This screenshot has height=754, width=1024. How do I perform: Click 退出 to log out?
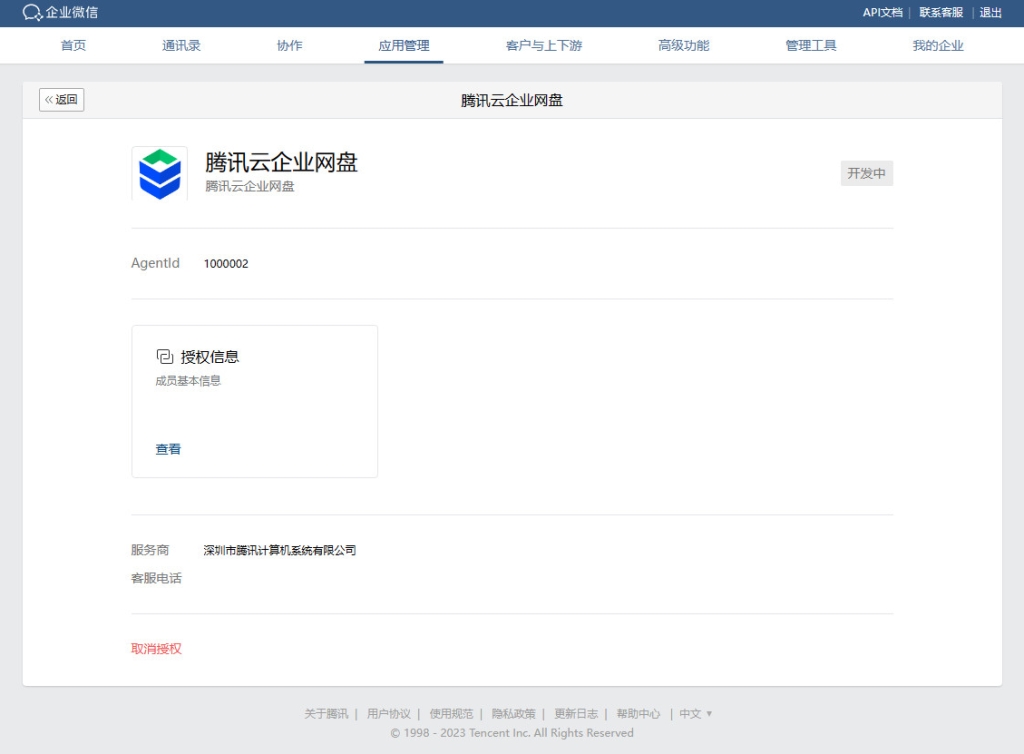[x=990, y=12]
